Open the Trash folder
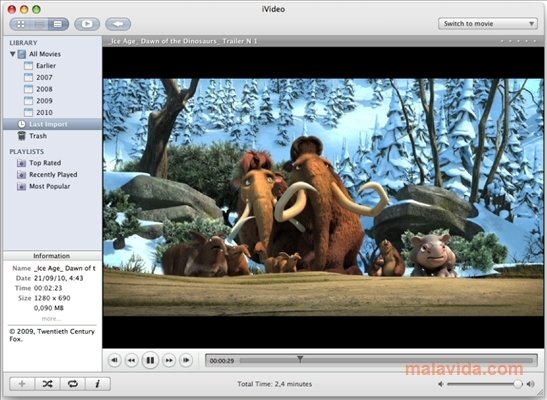The image size is (547, 400). click(38, 136)
